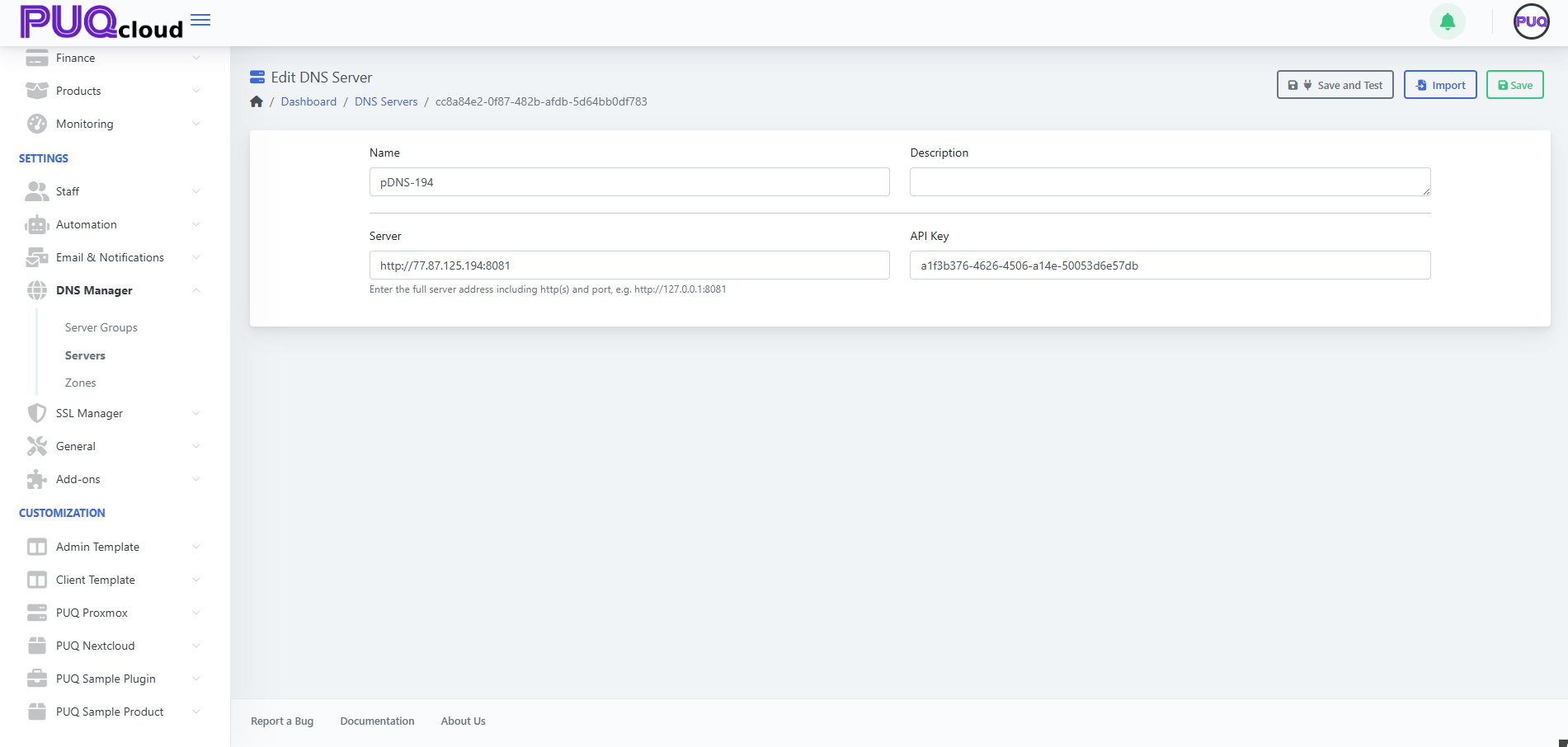1568x747 pixels.
Task: Collapse the DNS Manager section
Action: pyautogui.click(x=195, y=290)
